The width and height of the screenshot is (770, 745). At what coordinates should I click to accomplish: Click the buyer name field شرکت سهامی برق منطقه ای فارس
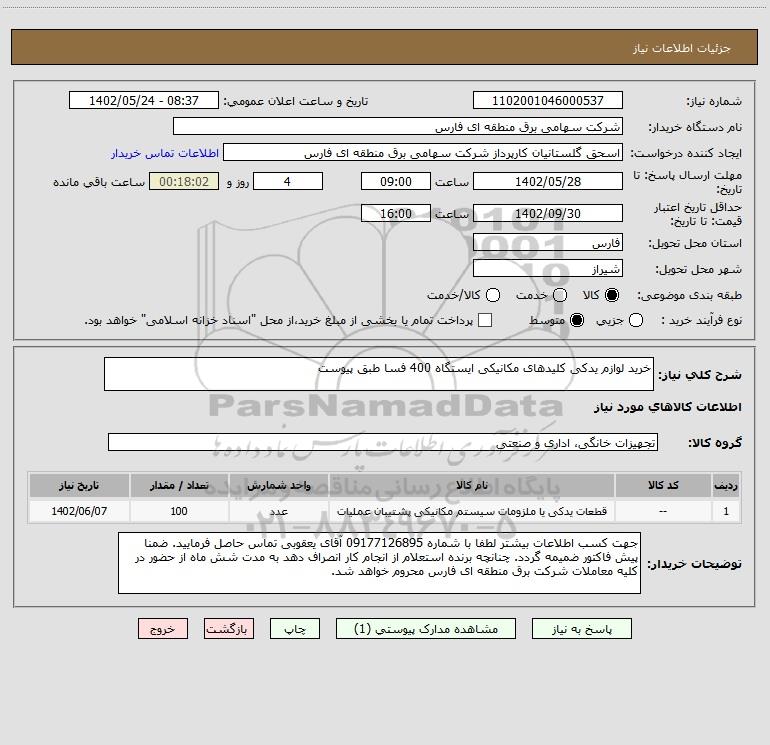pos(398,127)
